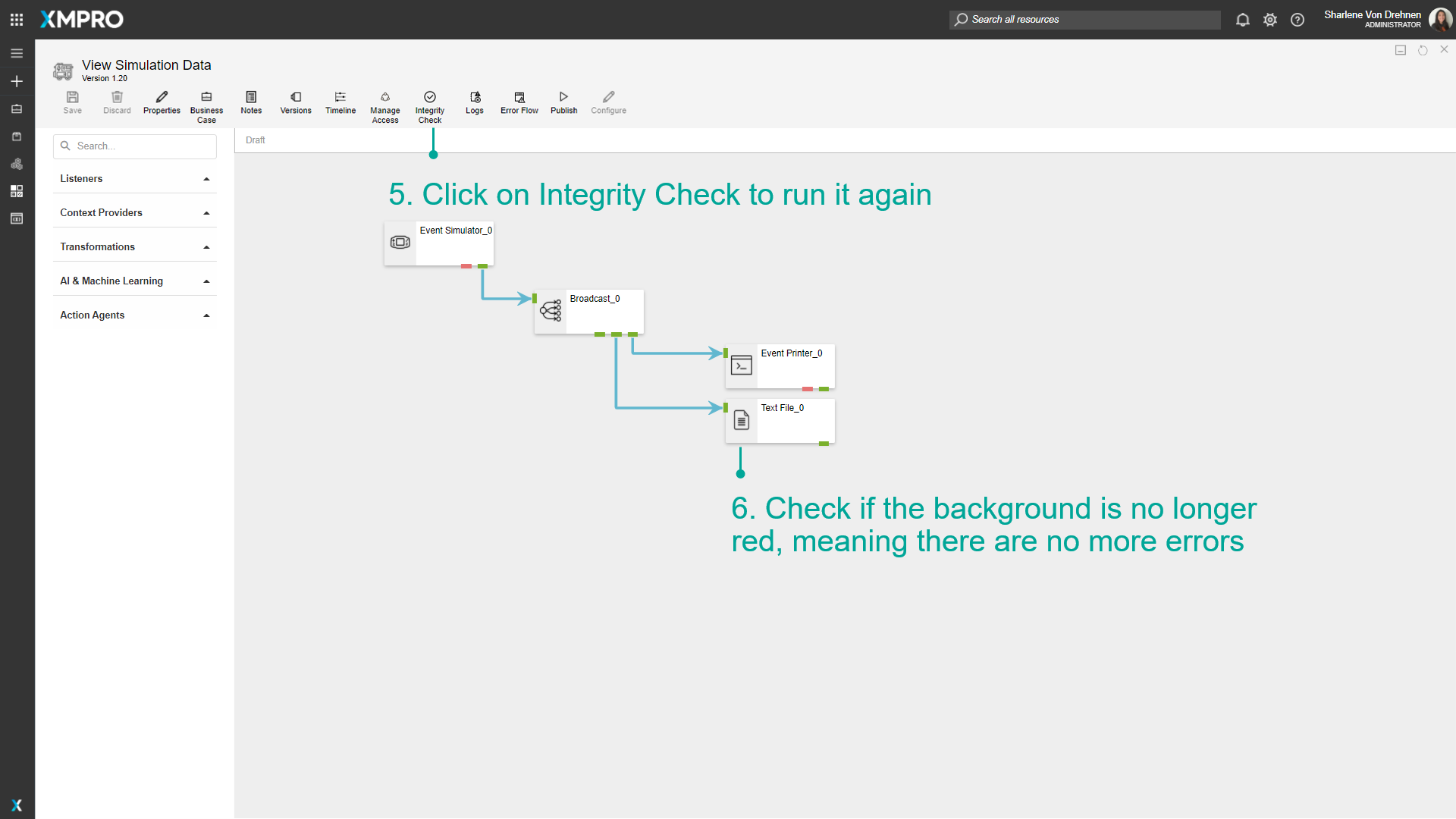Collapse the Context Providers section
The image size is (1456, 819).
coord(206,213)
